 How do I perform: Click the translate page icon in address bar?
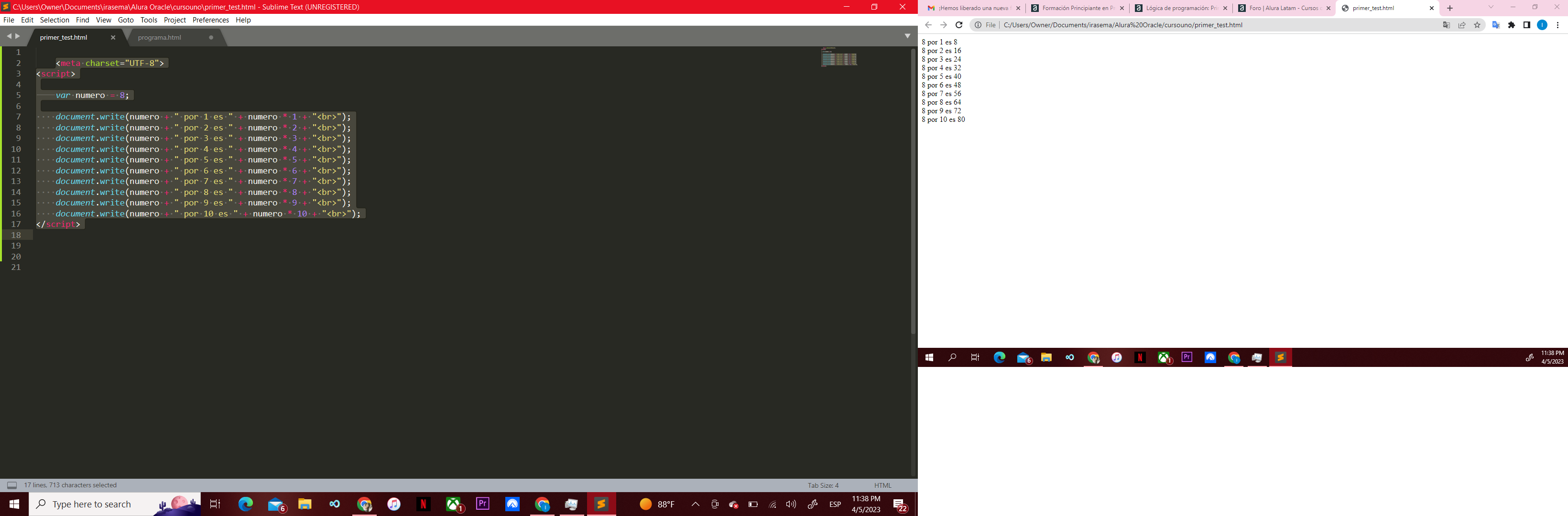tap(1446, 25)
